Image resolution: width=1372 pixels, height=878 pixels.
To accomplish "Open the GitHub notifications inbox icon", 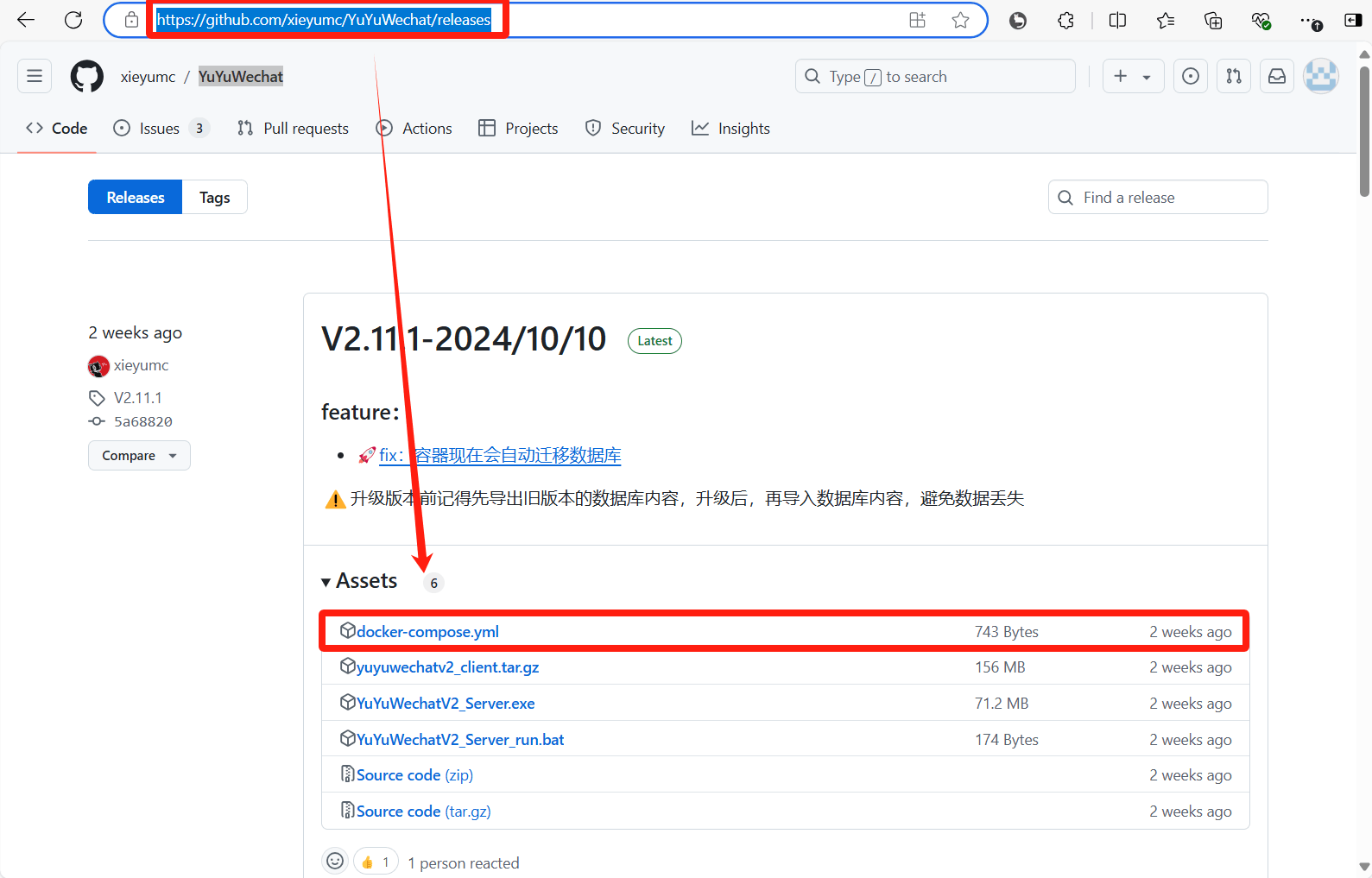I will [x=1277, y=76].
